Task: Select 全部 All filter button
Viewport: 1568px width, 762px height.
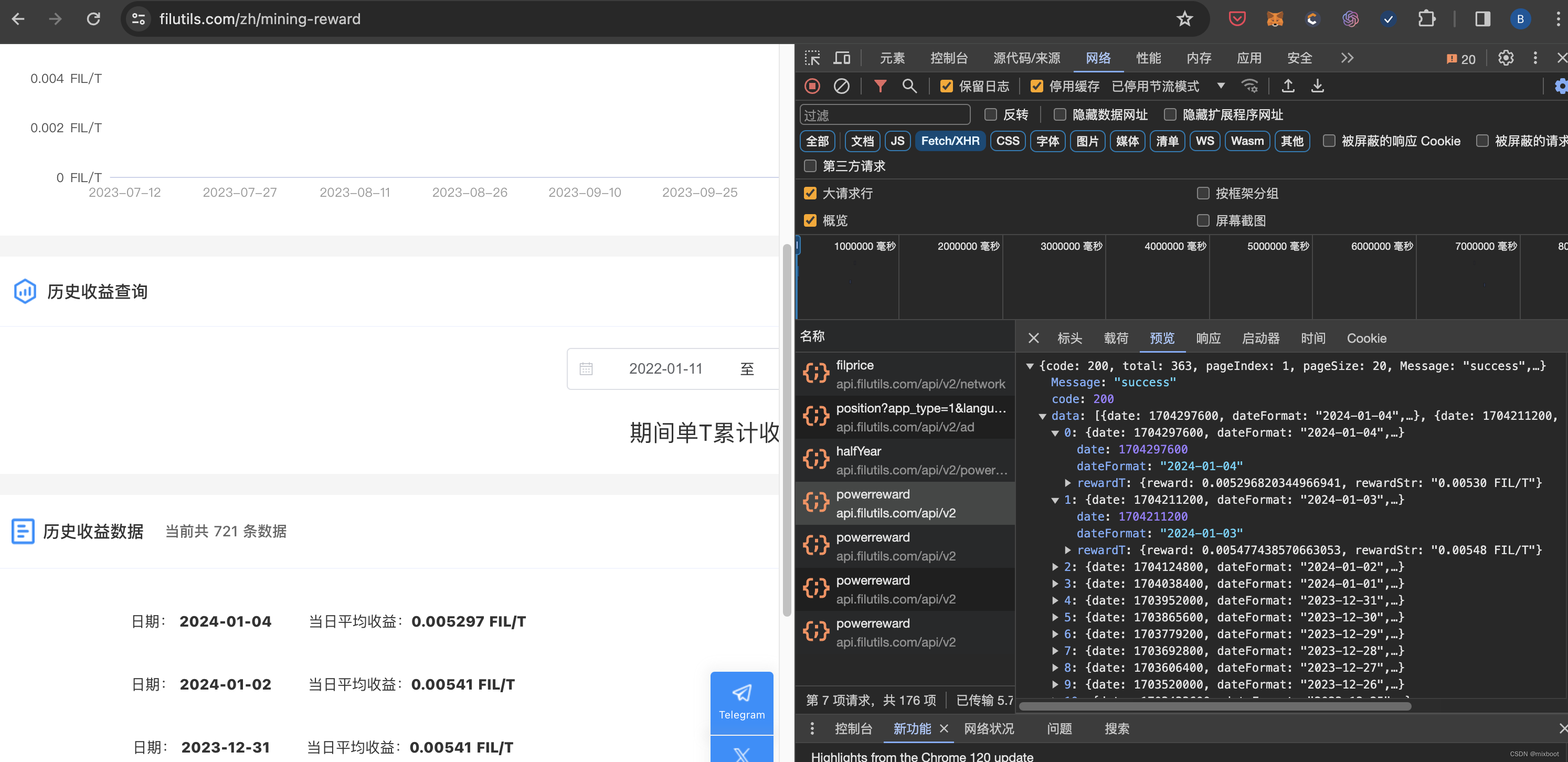Action: click(817, 141)
